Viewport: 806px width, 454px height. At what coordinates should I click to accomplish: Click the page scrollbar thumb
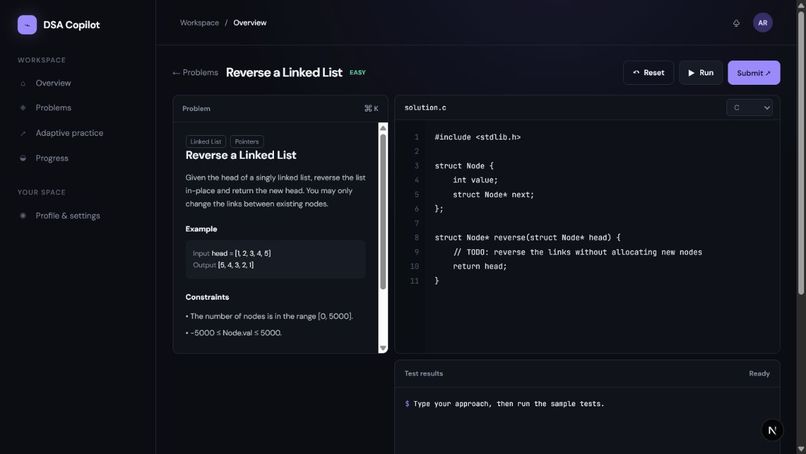801,153
